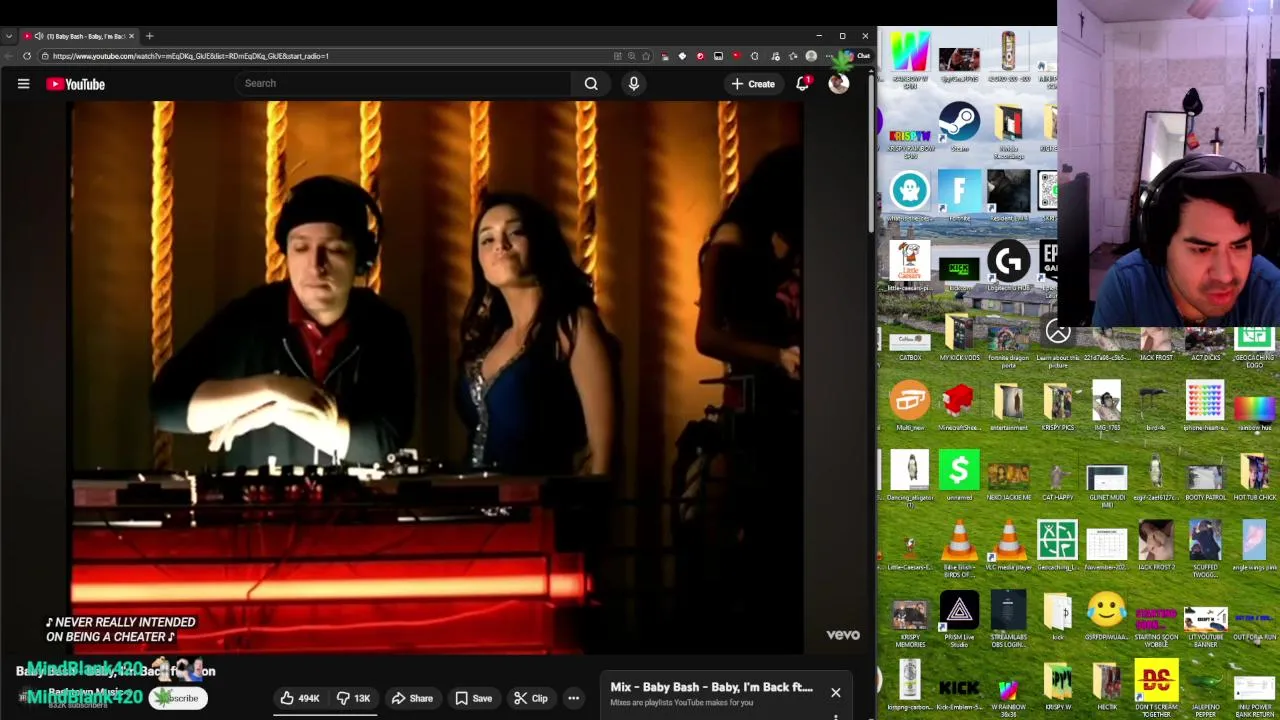
Task: Close the Baby Bash browser tab
Action: tap(131, 36)
